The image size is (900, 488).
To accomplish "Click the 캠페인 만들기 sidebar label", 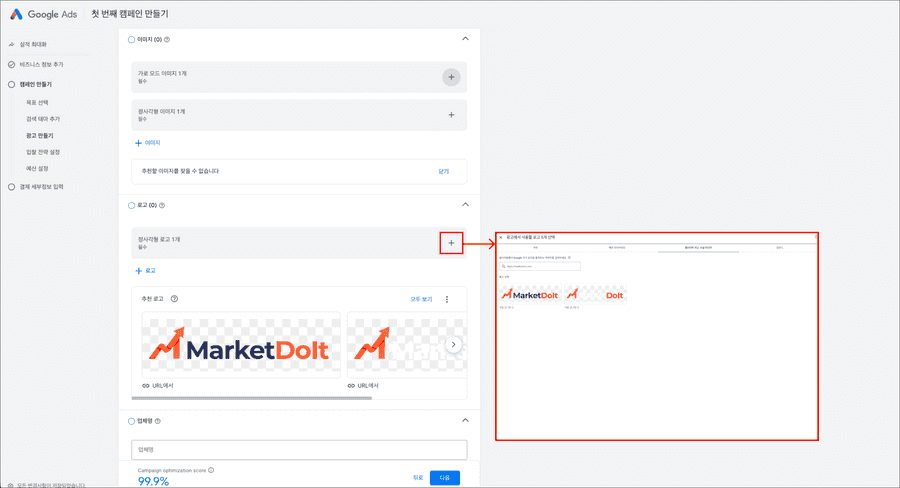I will (36, 84).
